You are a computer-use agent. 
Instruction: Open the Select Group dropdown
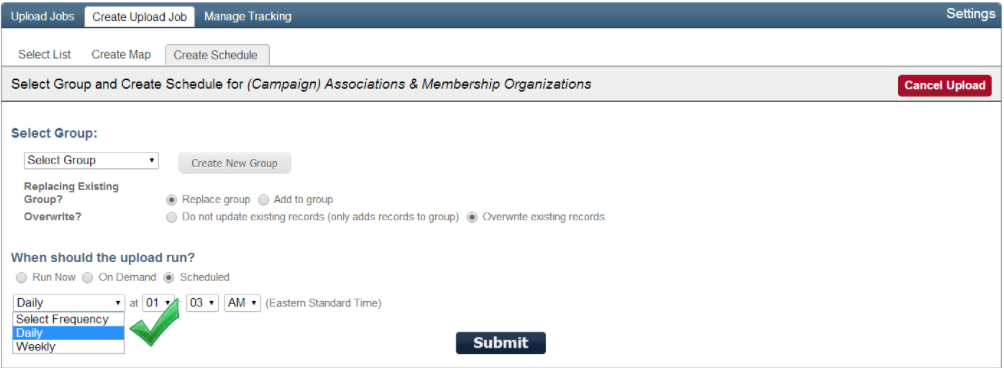coord(91,161)
